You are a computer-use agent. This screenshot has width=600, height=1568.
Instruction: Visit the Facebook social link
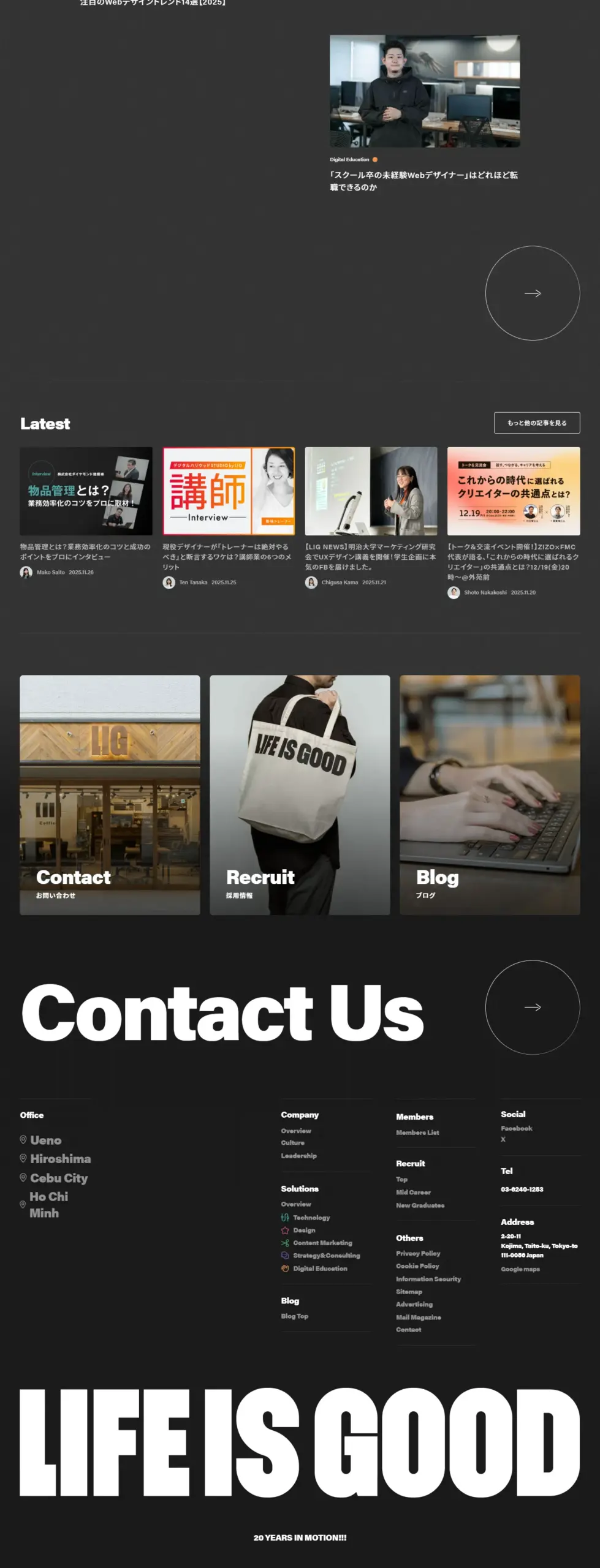[517, 1128]
